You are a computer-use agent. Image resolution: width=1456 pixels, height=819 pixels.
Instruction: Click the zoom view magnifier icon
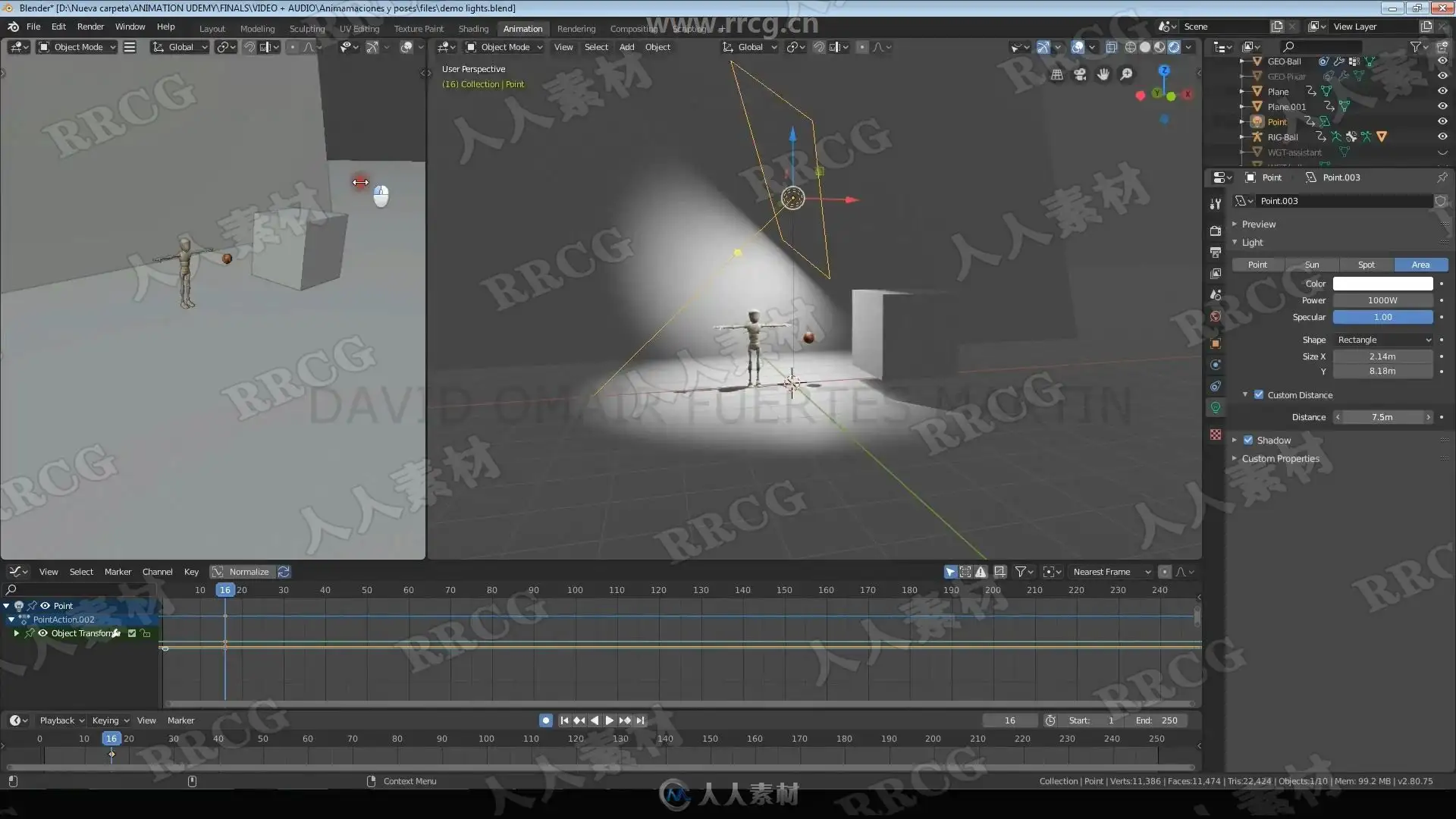1126,74
